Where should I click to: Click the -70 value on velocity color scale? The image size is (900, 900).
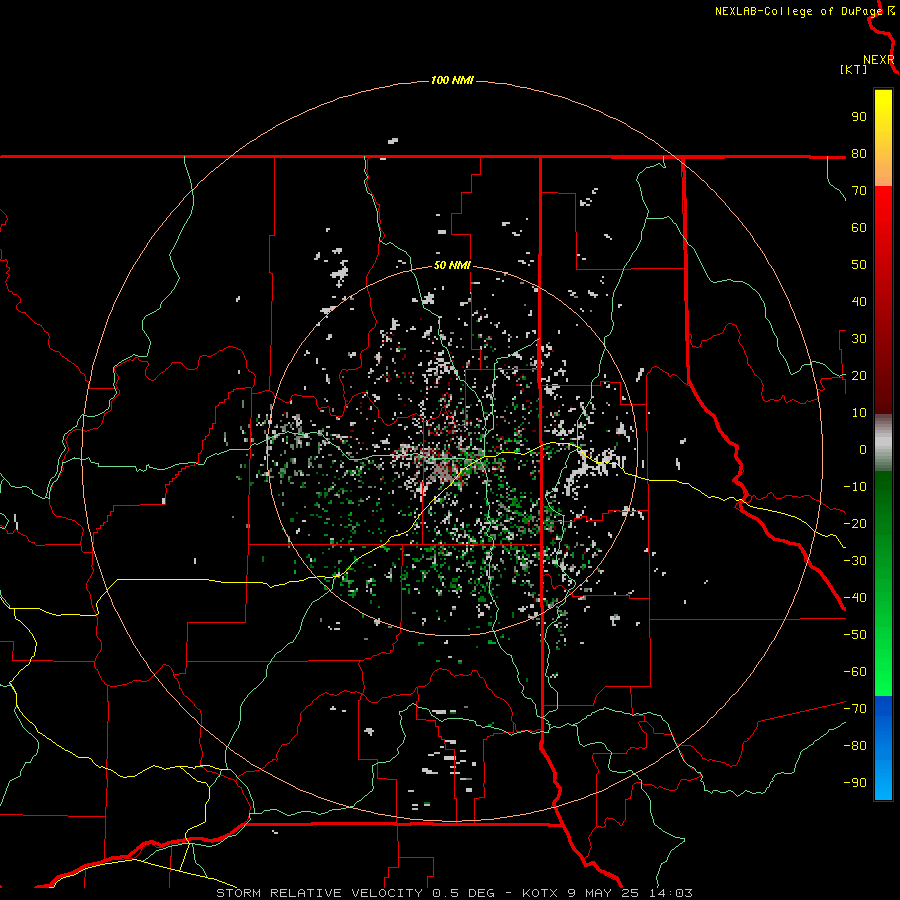tap(855, 709)
